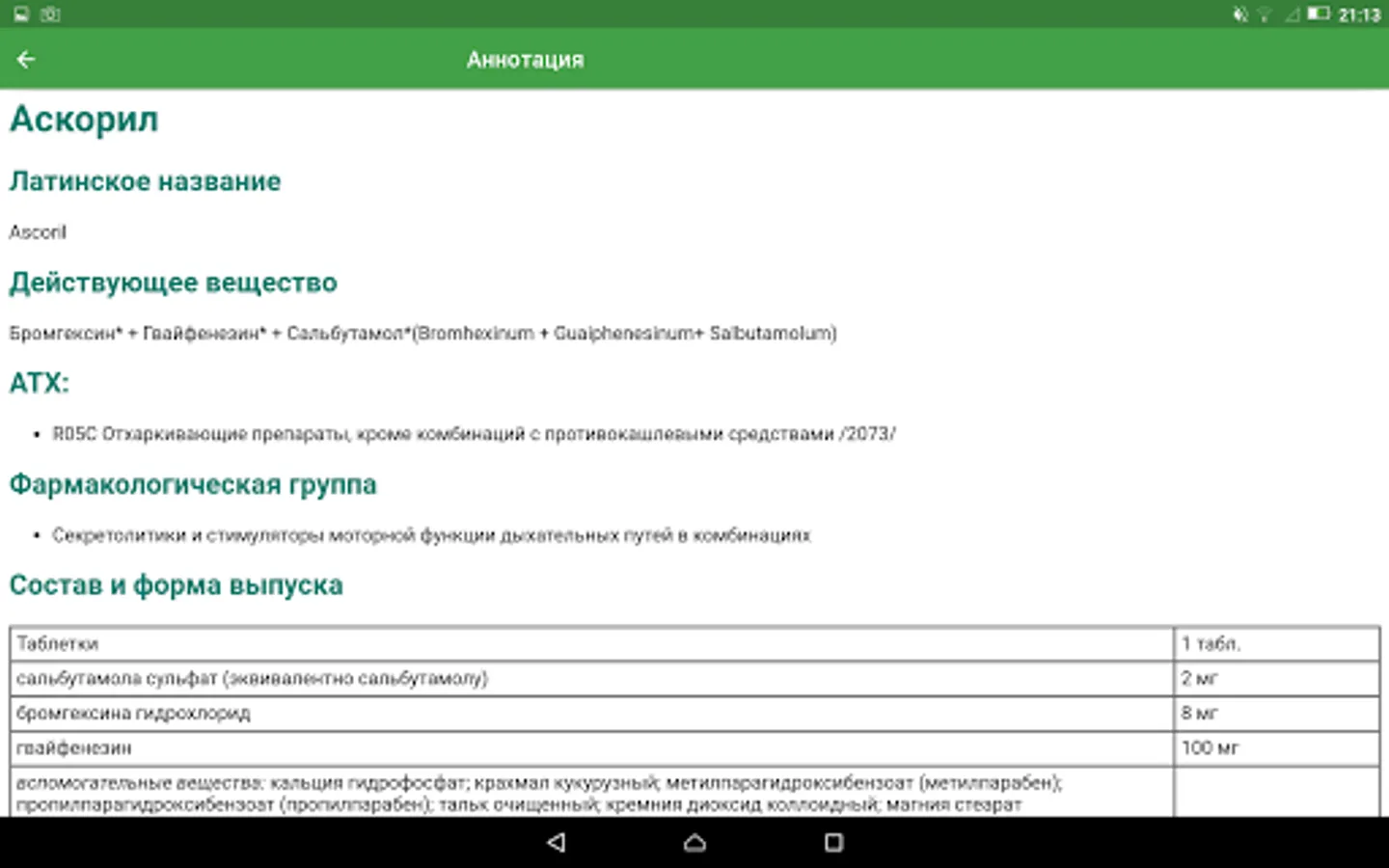The height and width of the screenshot is (868, 1389).
Task: Tap the Таблетки table cell
Action: pos(591,643)
